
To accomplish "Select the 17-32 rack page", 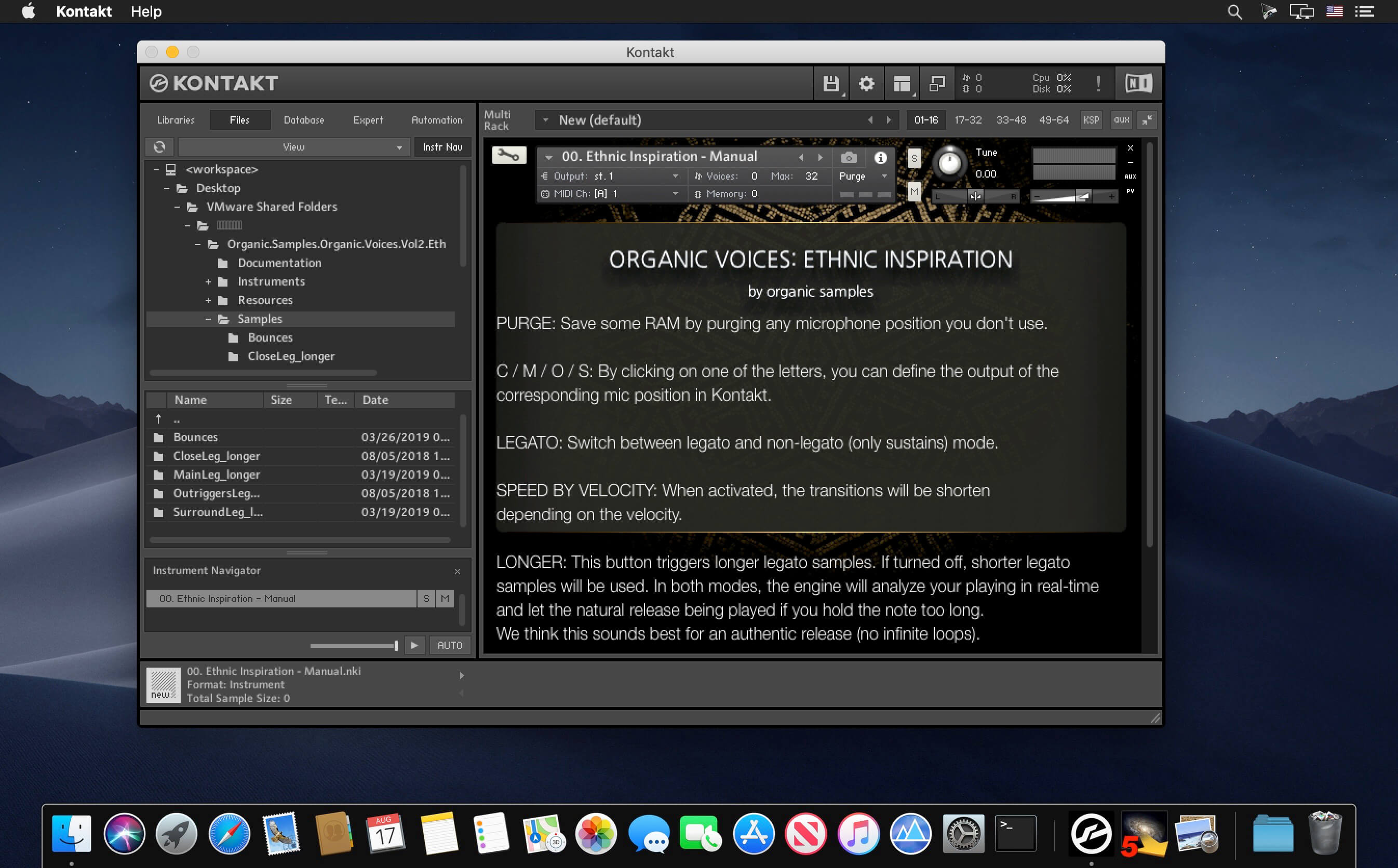I will (968, 120).
